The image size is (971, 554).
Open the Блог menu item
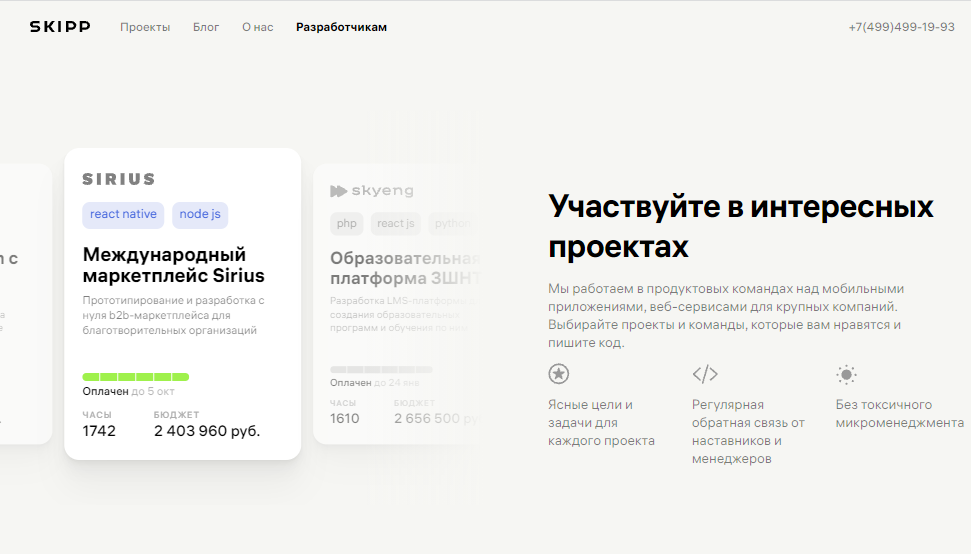tap(206, 27)
